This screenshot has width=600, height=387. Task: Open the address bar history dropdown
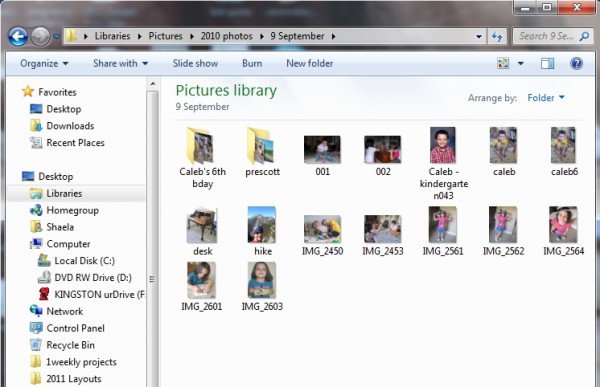(479, 36)
